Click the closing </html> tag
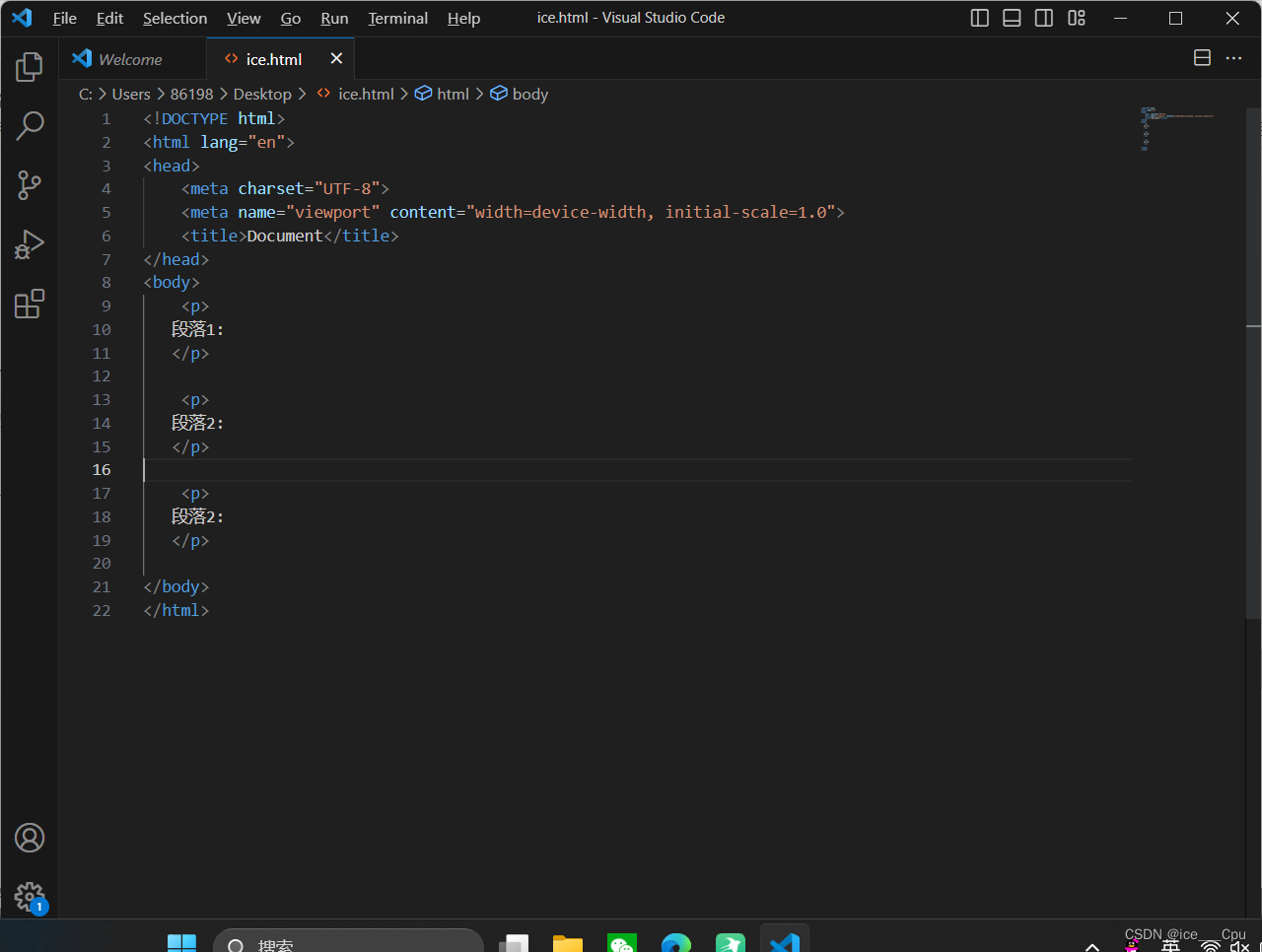Screen dimensions: 1262x952 (x=175, y=610)
